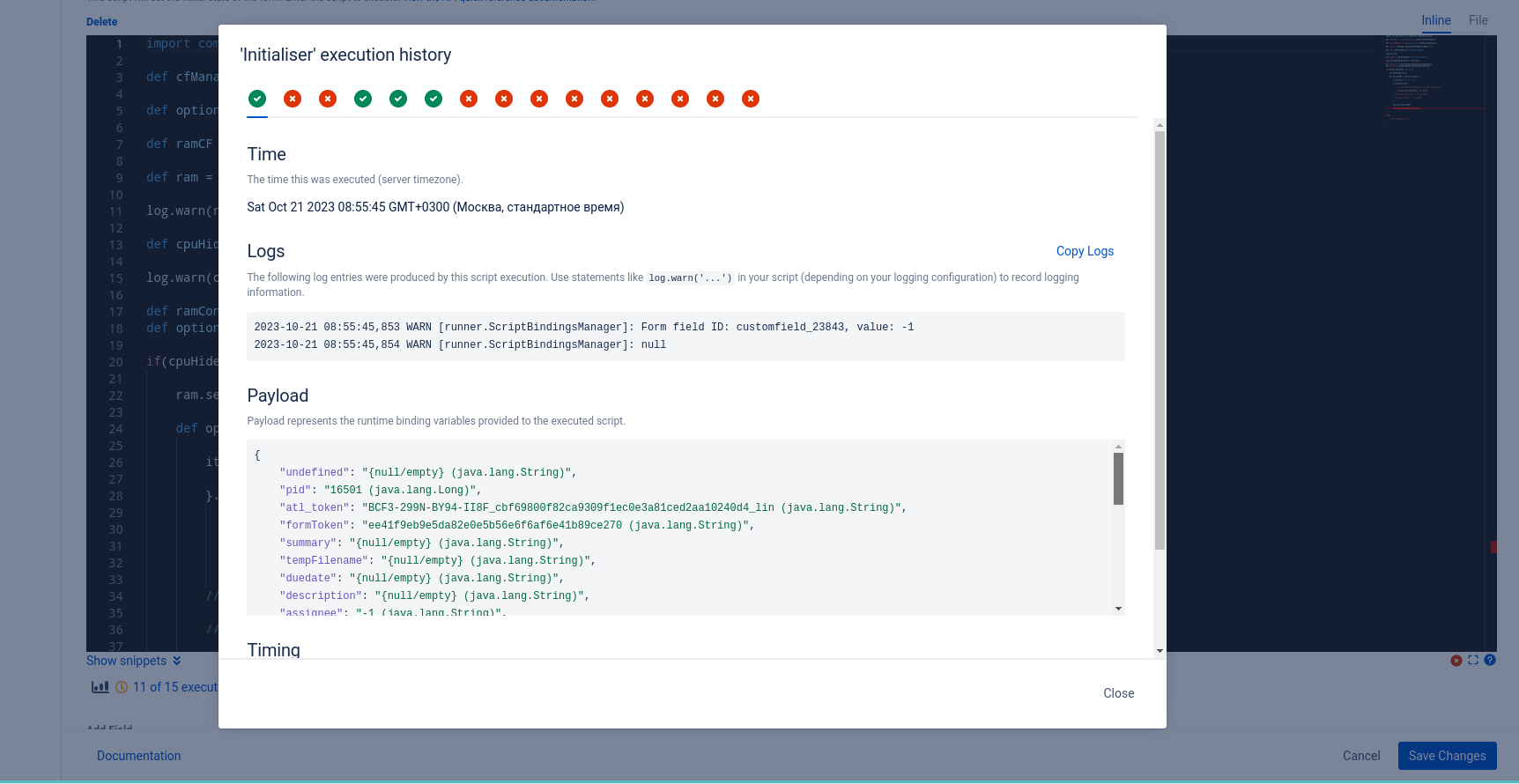This screenshot has width=1519, height=784.
Task: Switch to the Inline script tab
Action: [x=1436, y=20]
